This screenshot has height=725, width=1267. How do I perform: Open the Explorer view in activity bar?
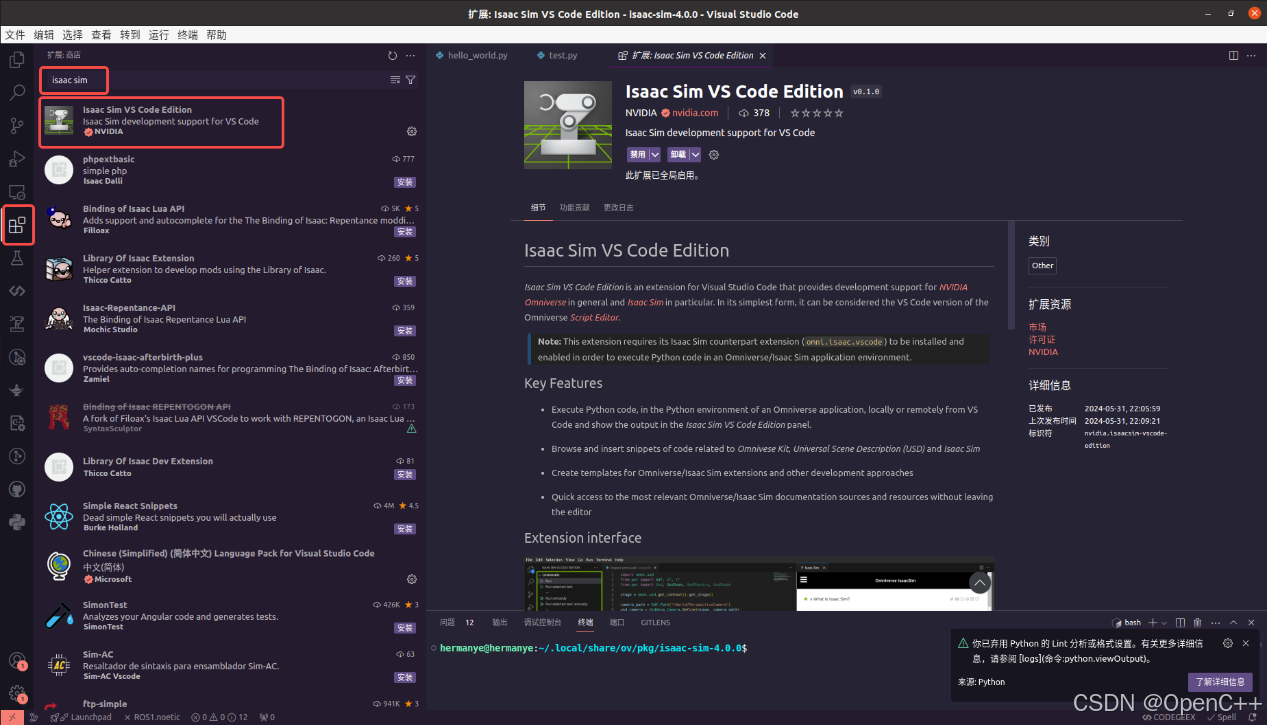(17, 60)
